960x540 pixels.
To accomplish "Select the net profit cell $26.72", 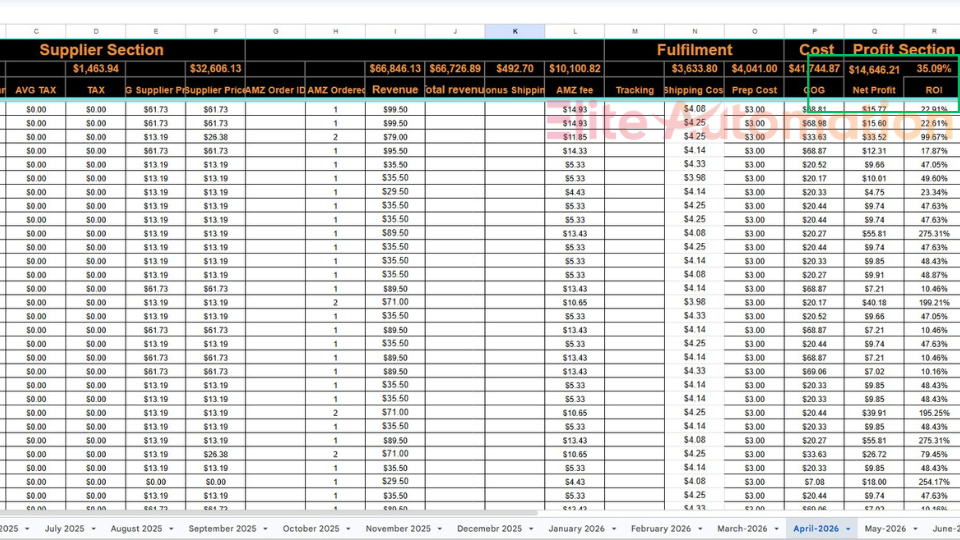I will pyautogui.click(x=874, y=454).
